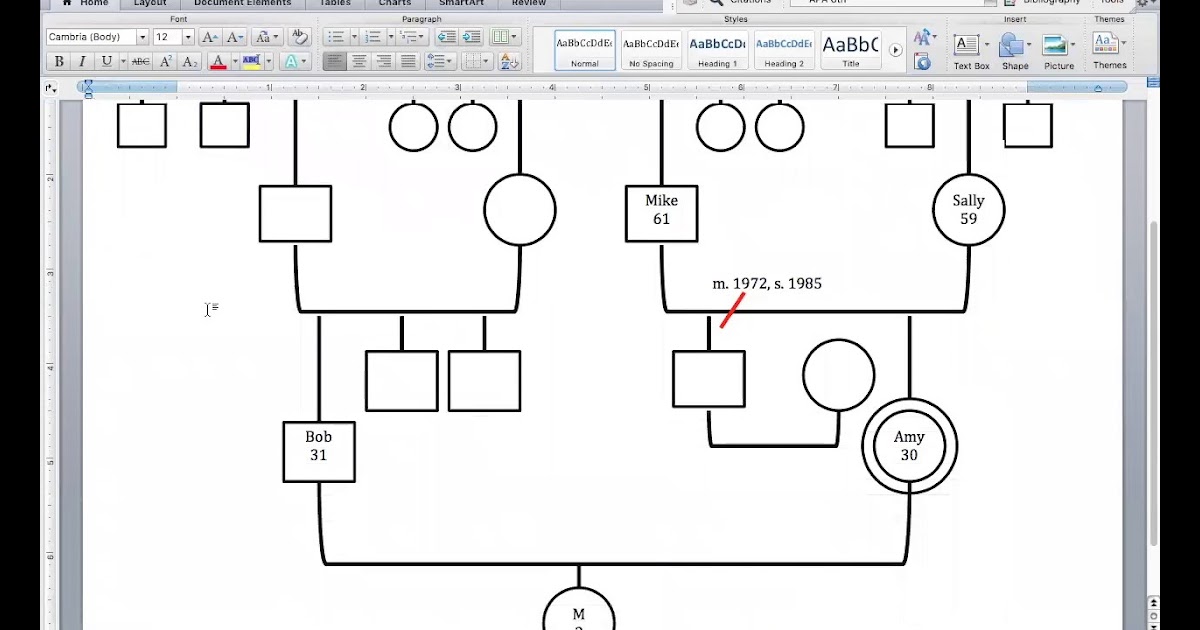The width and height of the screenshot is (1200, 630).
Task: Justify text alignment
Action: click(x=408, y=62)
